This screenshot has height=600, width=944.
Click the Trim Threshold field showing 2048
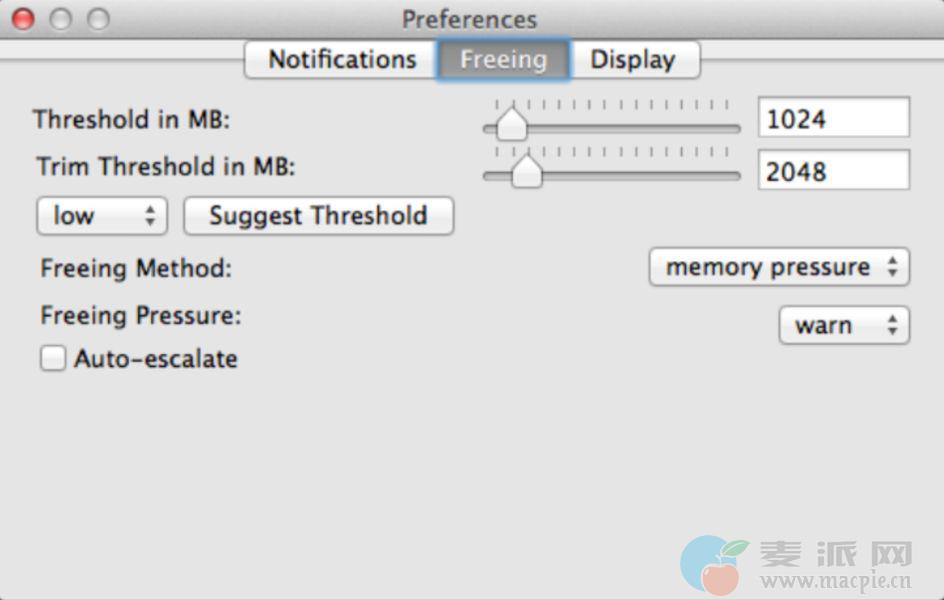tap(833, 171)
